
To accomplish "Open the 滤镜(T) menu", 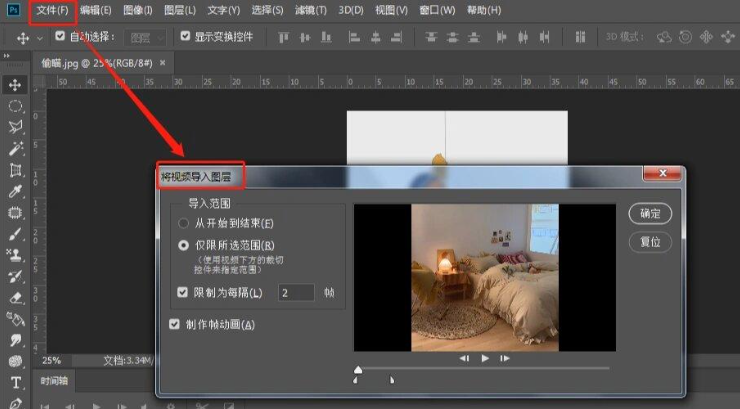I will (x=313, y=10).
